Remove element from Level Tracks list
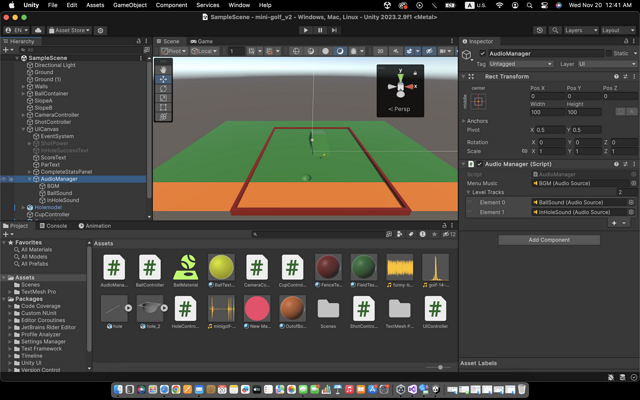The width and height of the screenshot is (640, 400). [x=624, y=223]
